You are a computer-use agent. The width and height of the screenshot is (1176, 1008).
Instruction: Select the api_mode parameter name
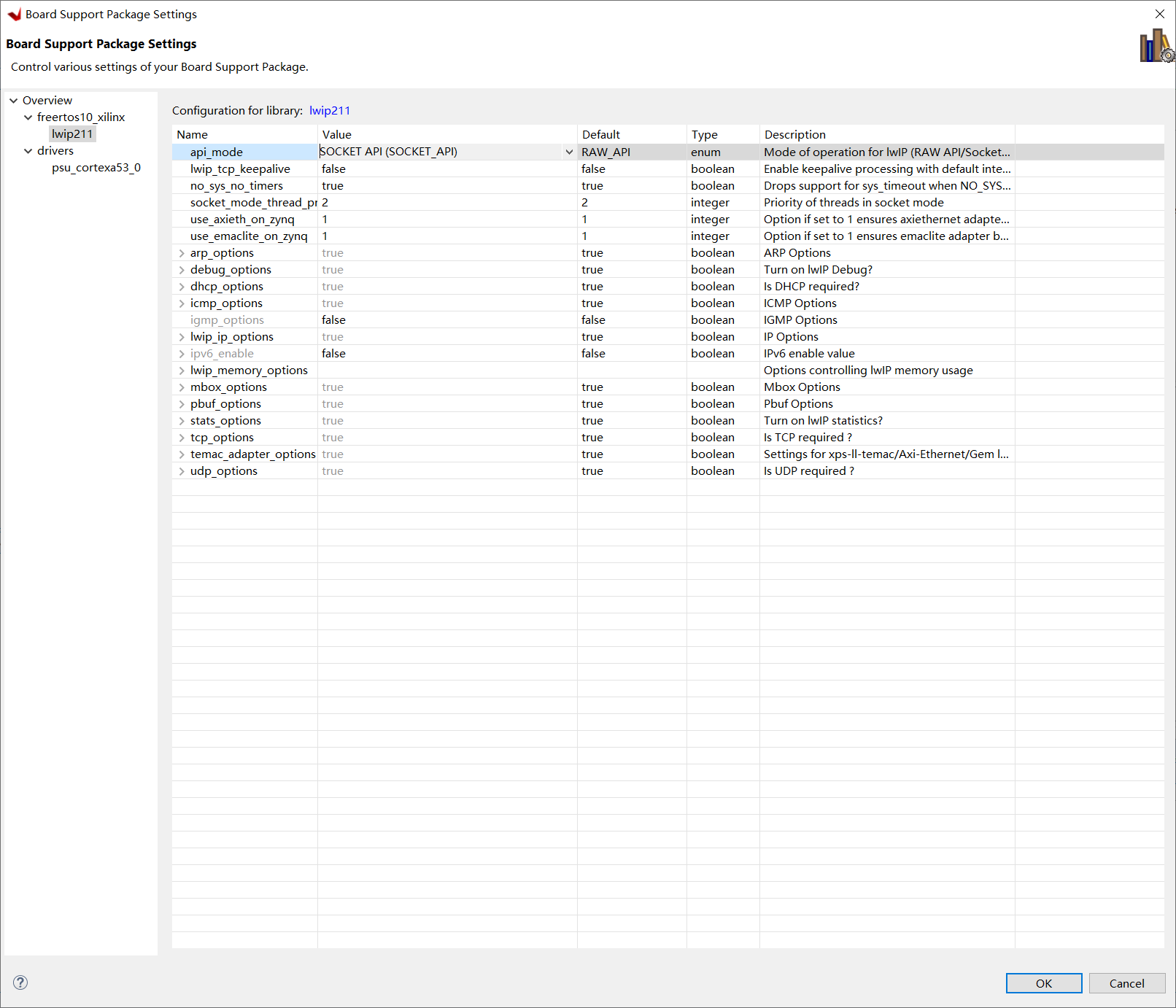(x=217, y=152)
